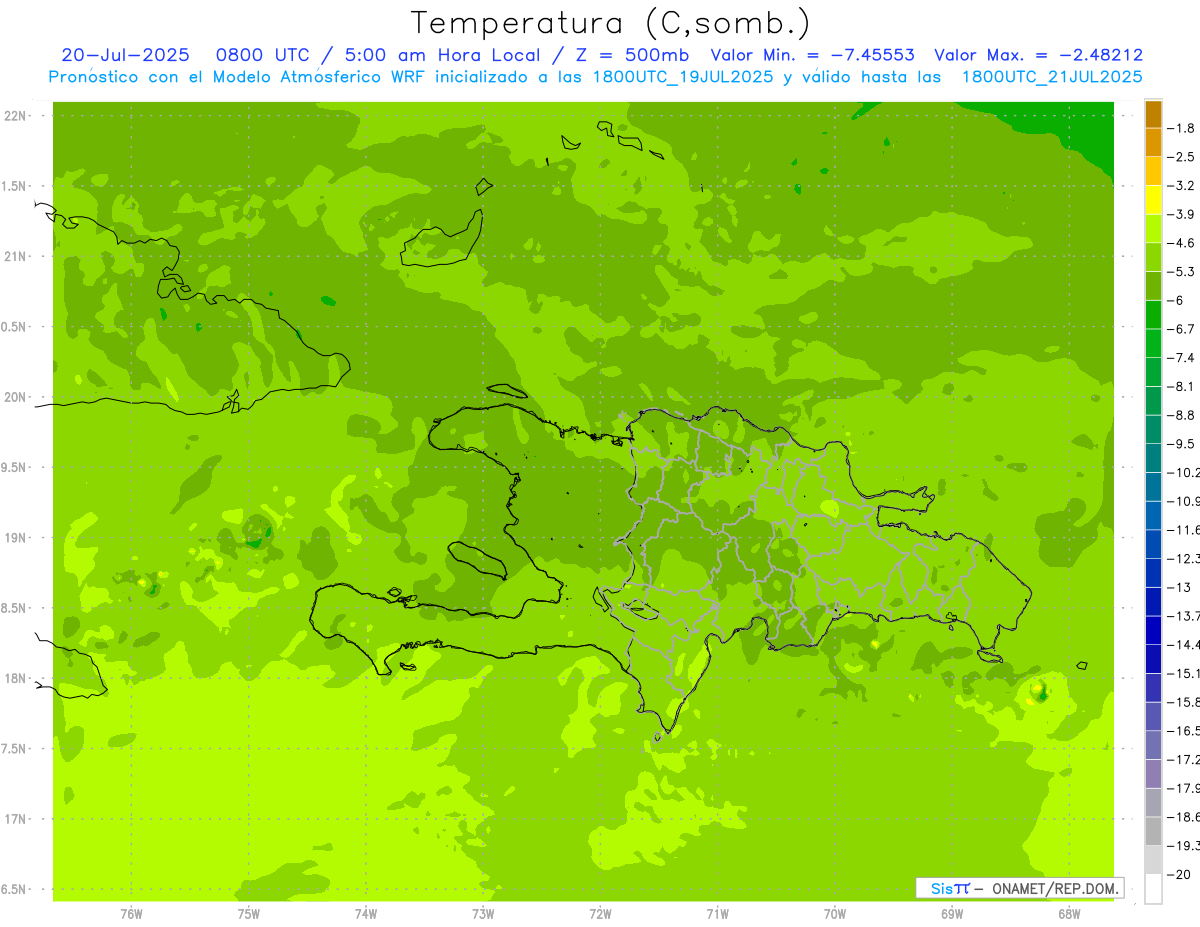Viewport: 1200px width, 927px height.
Task: Pick the dark blue swatch just below -13
Action: [1153, 602]
